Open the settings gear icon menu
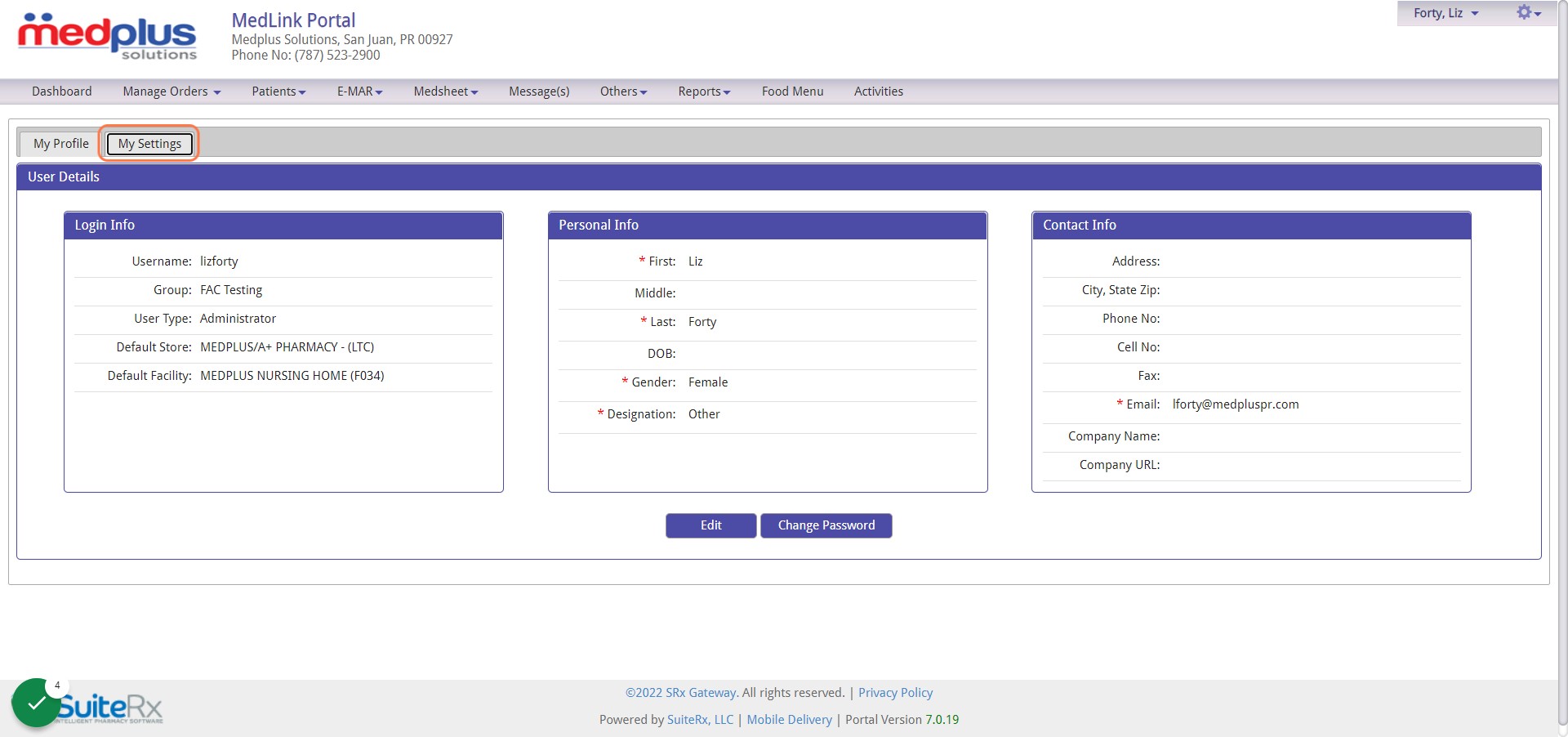The image size is (1568, 737). point(1528,13)
